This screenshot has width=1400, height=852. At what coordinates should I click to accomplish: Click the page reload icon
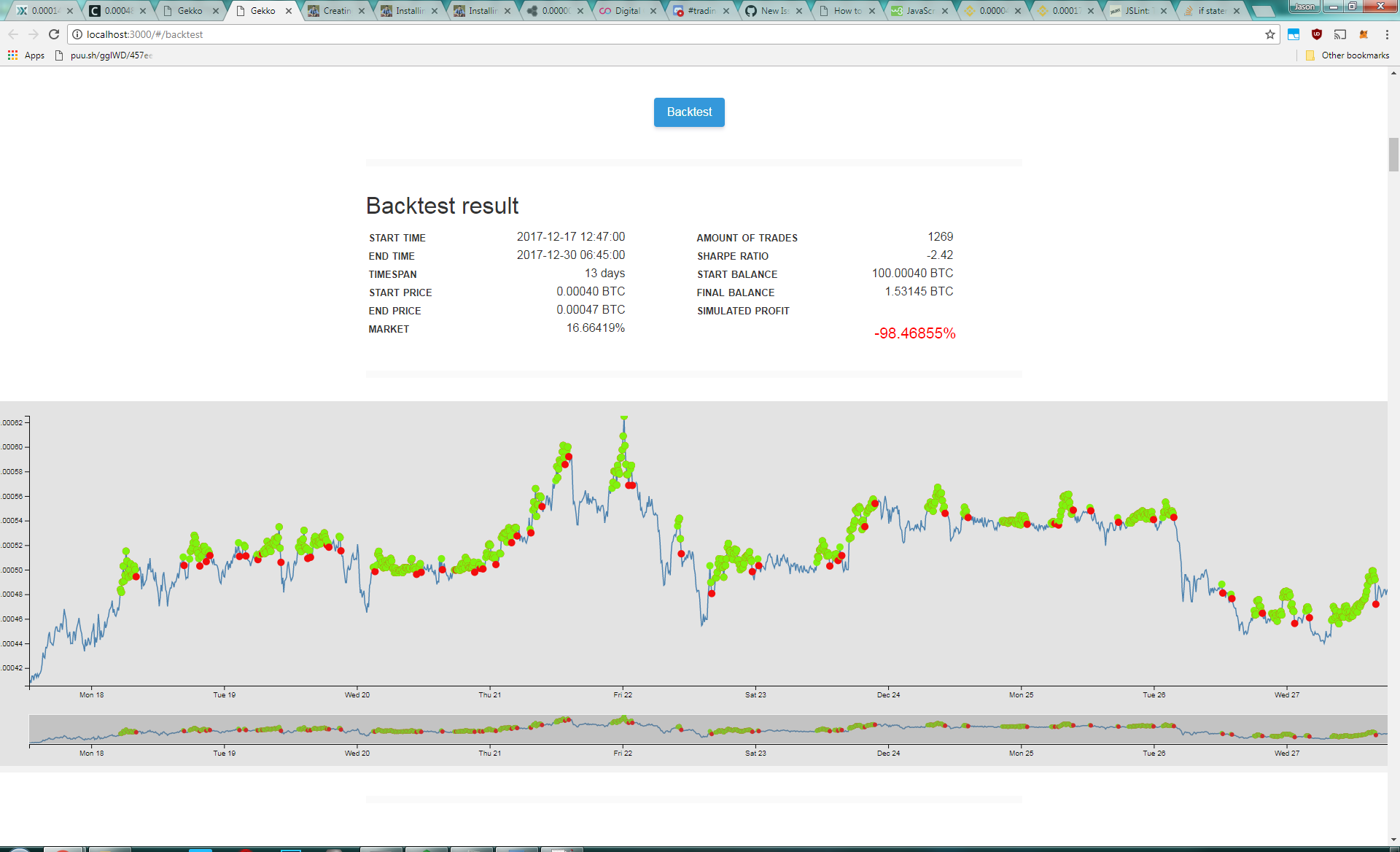click(53, 34)
